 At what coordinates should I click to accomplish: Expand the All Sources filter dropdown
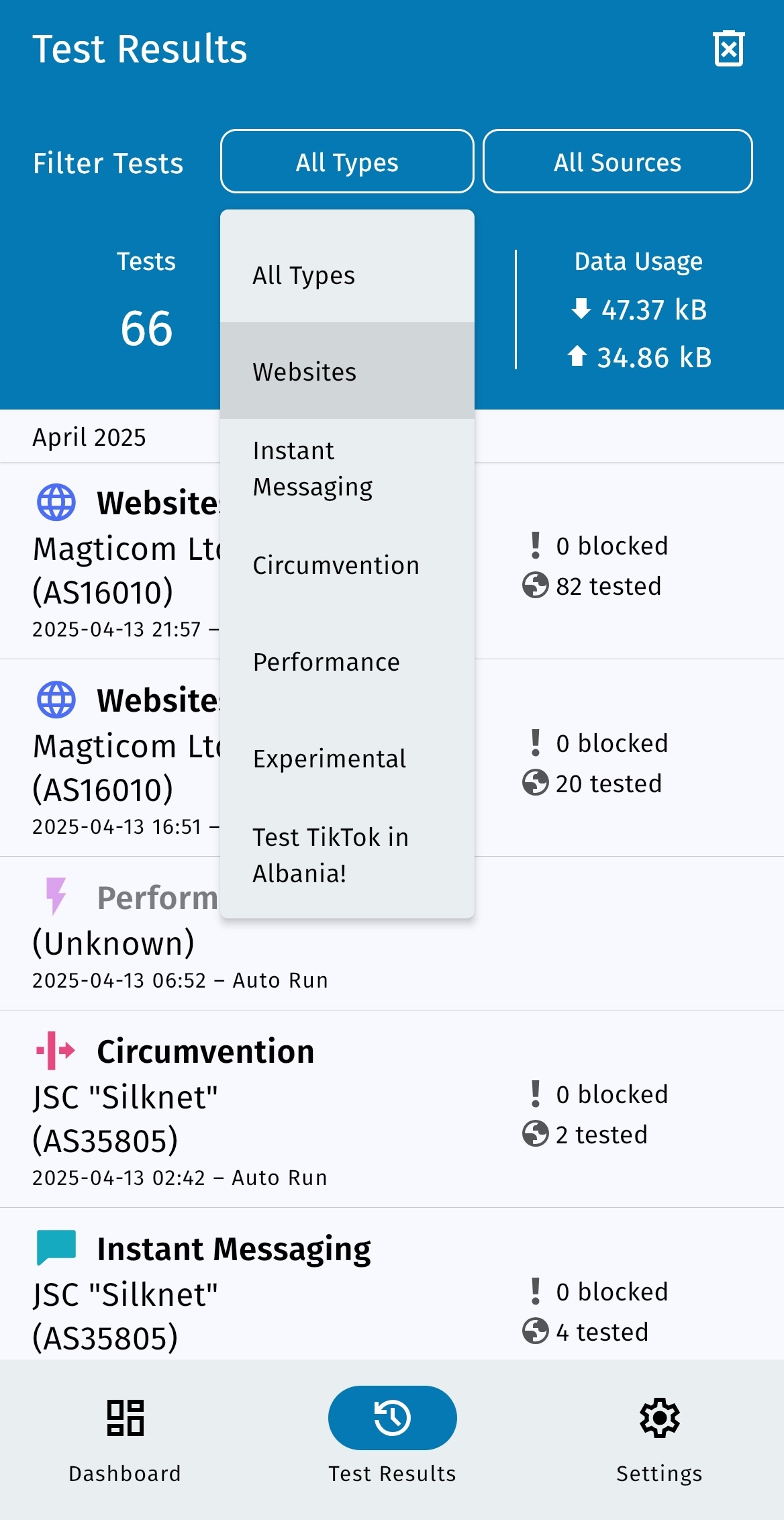point(617,162)
